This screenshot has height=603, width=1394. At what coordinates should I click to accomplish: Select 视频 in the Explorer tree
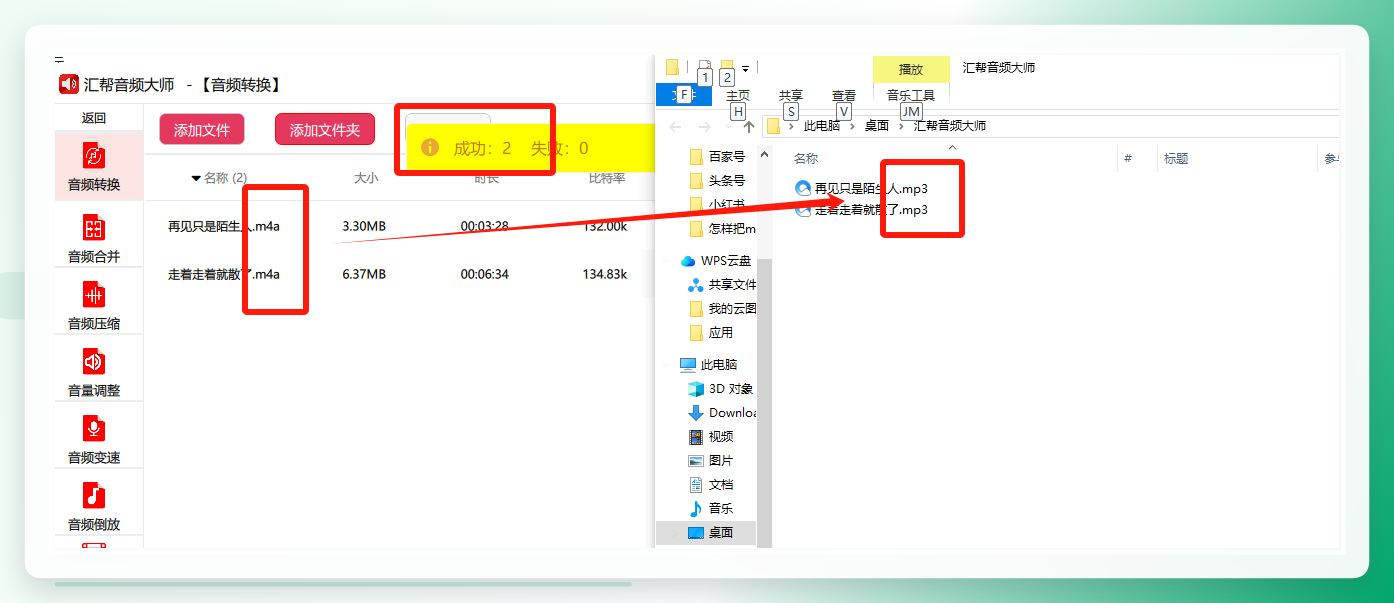711,437
